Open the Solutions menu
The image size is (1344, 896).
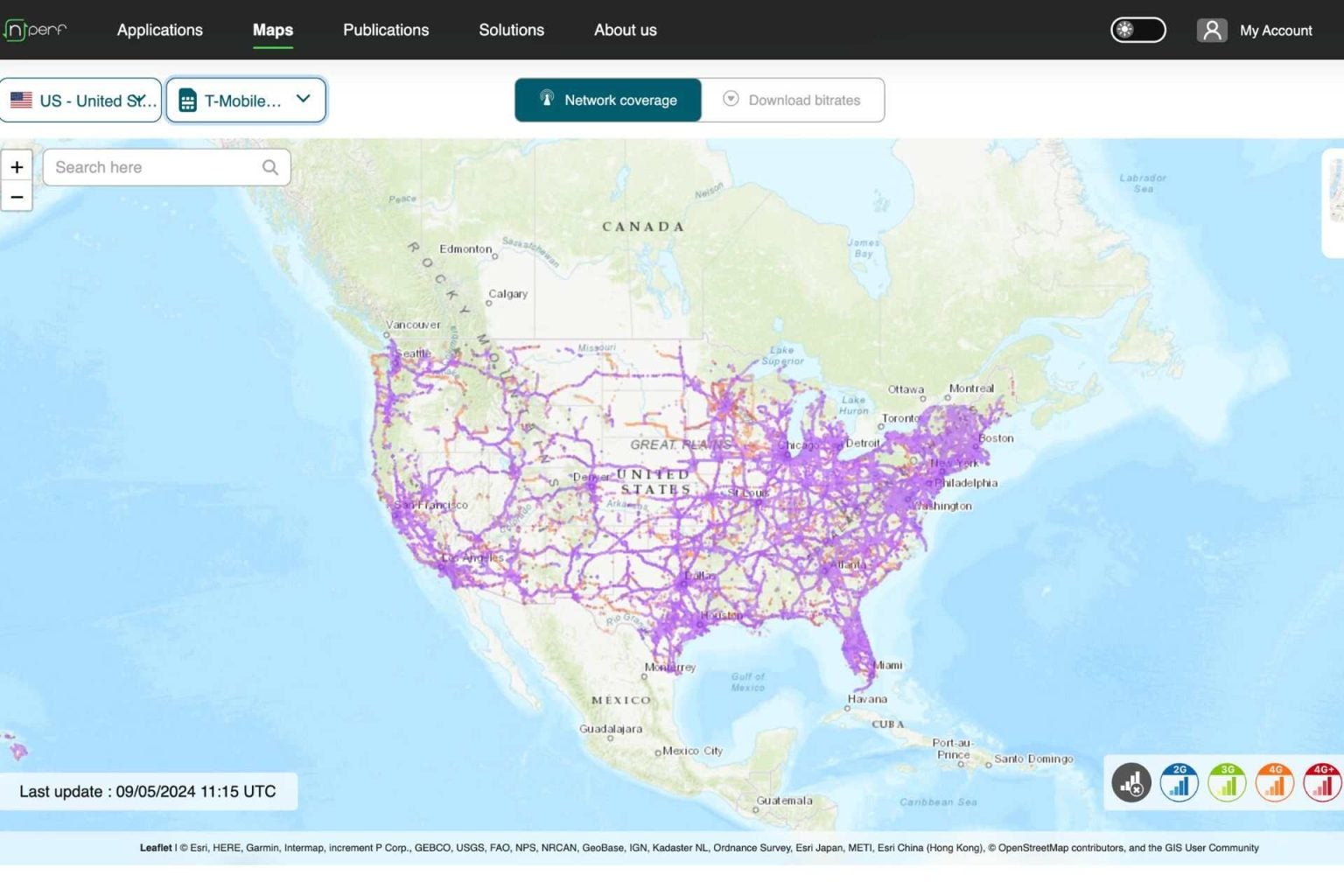tap(511, 30)
